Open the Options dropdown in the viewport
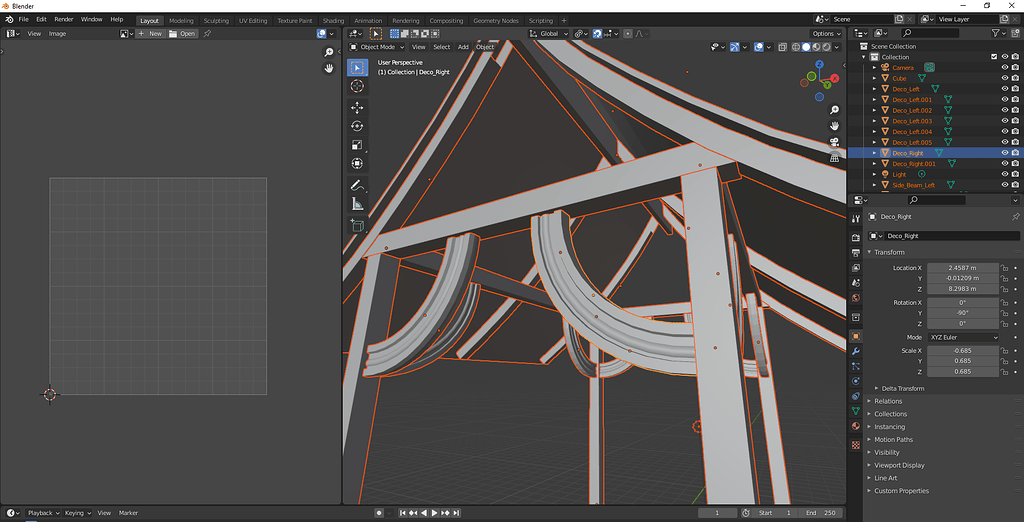Image resolution: width=1024 pixels, height=522 pixels. click(x=827, y=33)
